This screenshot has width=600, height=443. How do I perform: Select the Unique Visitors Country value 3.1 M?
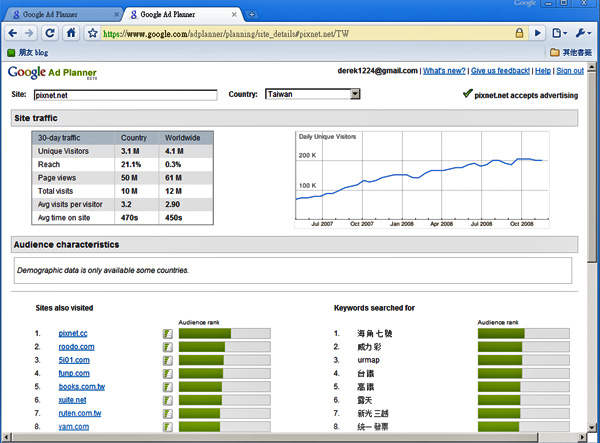130,151
